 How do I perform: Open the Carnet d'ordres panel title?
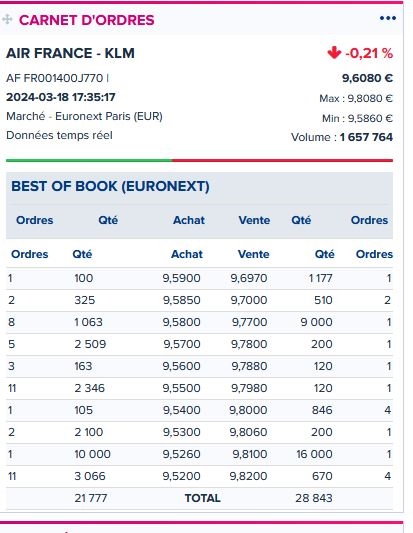point(87,20)
